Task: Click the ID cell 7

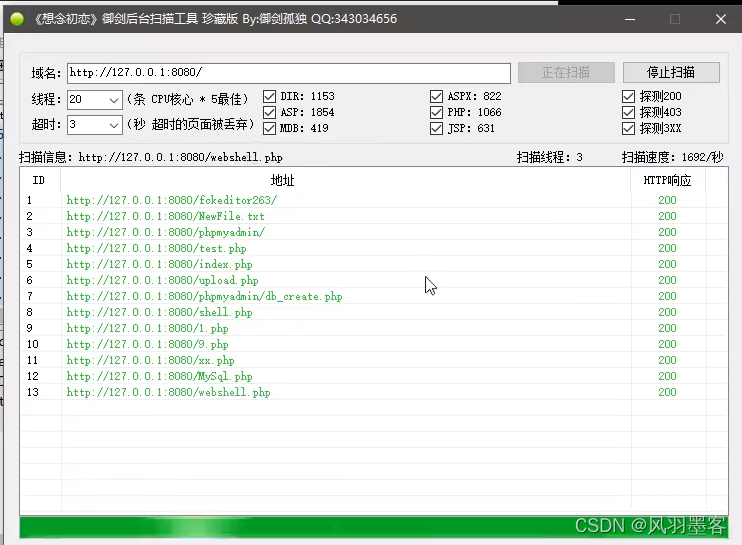Action: (30, 297)
